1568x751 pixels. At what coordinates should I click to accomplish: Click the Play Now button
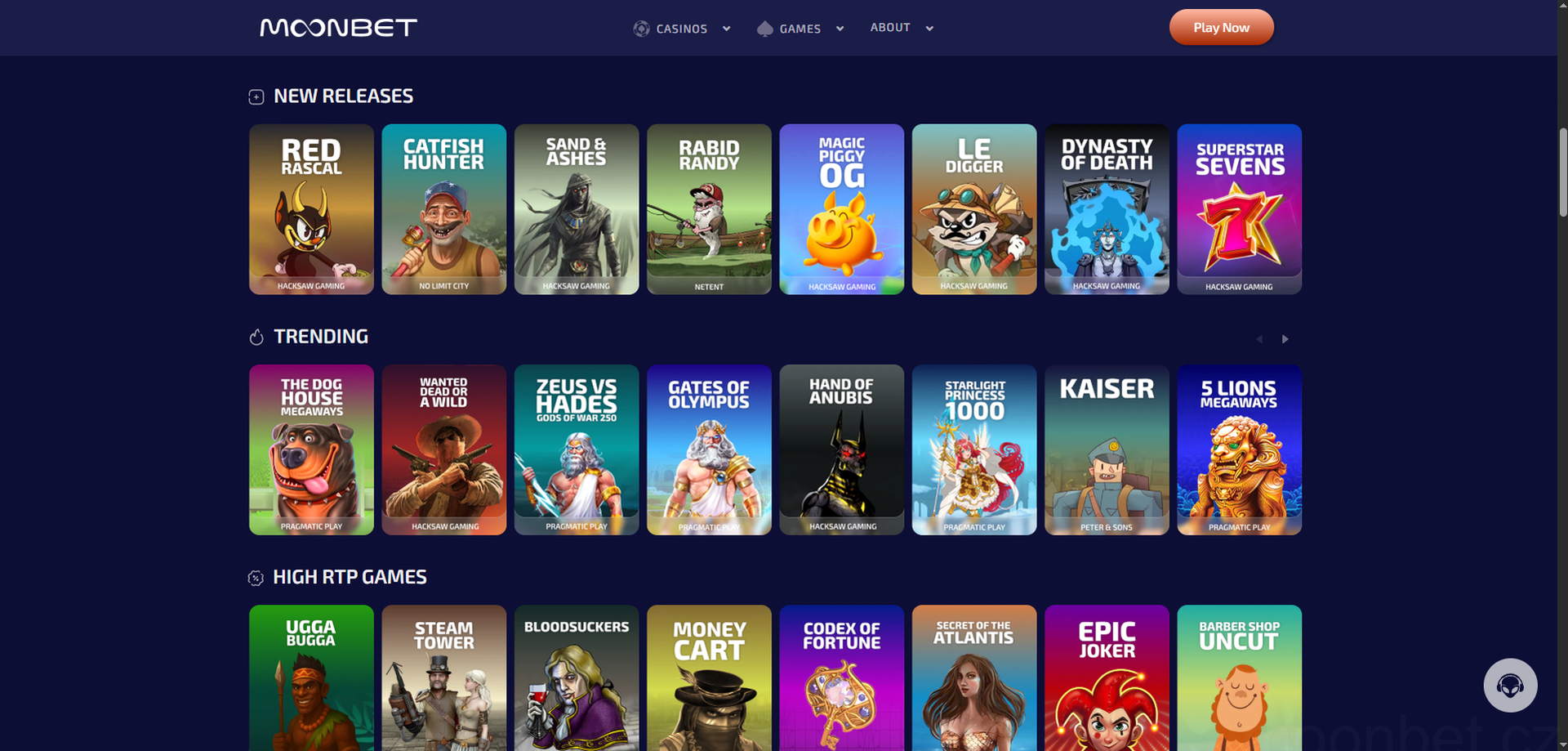(x=1221, y=28)
